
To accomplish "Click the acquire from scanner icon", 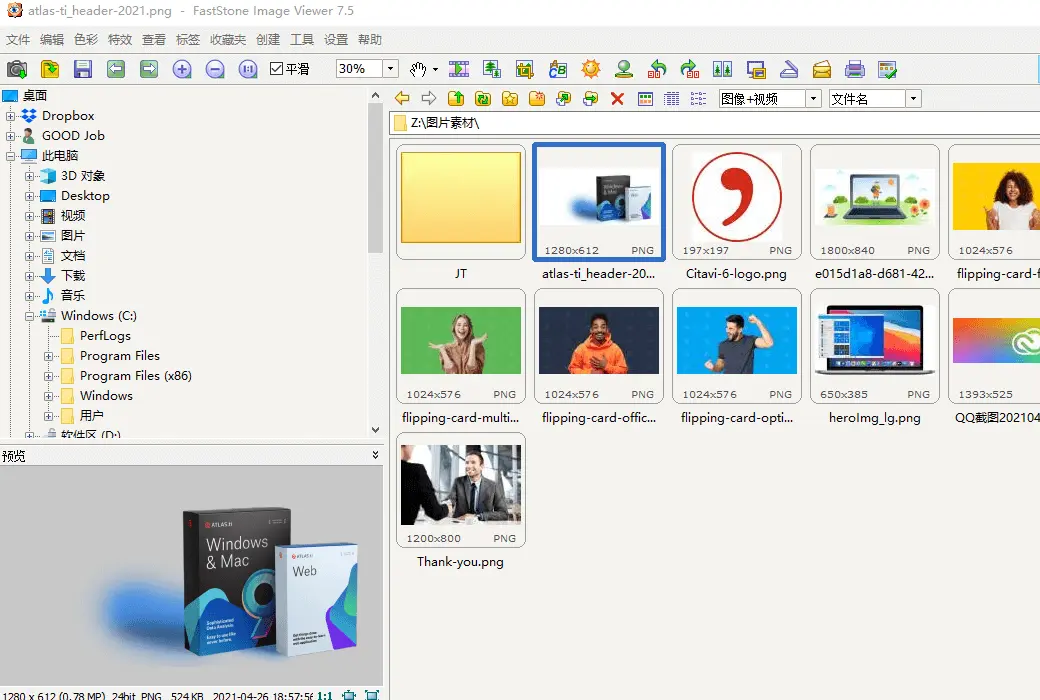I will pyautogui.click(x=789, y=69).
